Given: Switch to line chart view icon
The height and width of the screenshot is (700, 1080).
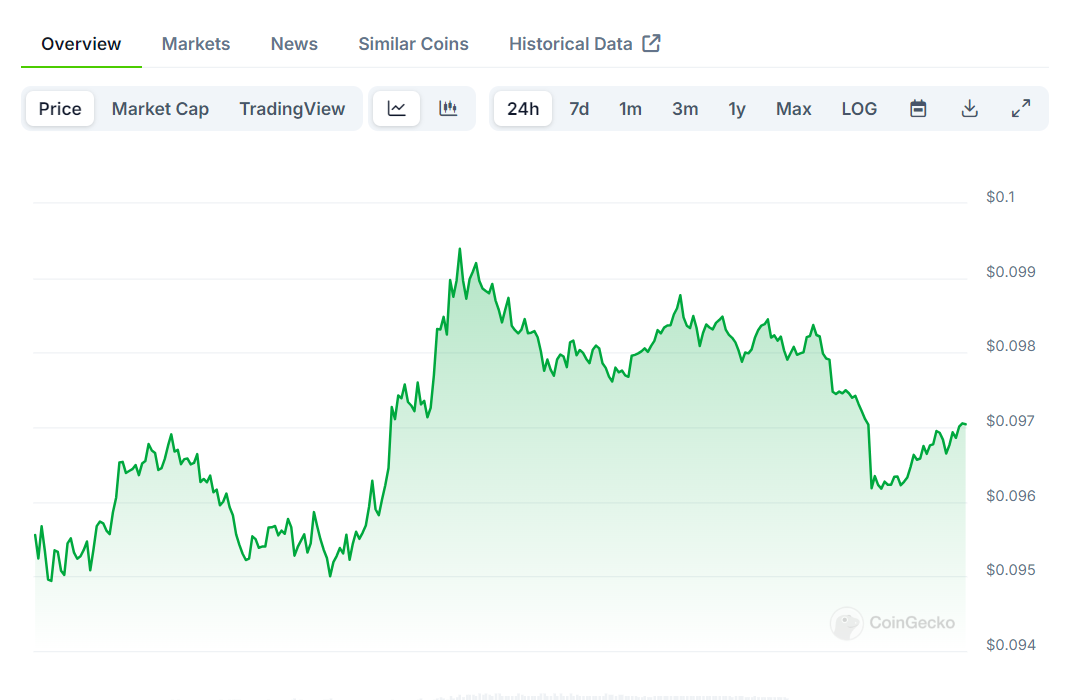Looking at the screenshot, I should (x=397, y=109).
